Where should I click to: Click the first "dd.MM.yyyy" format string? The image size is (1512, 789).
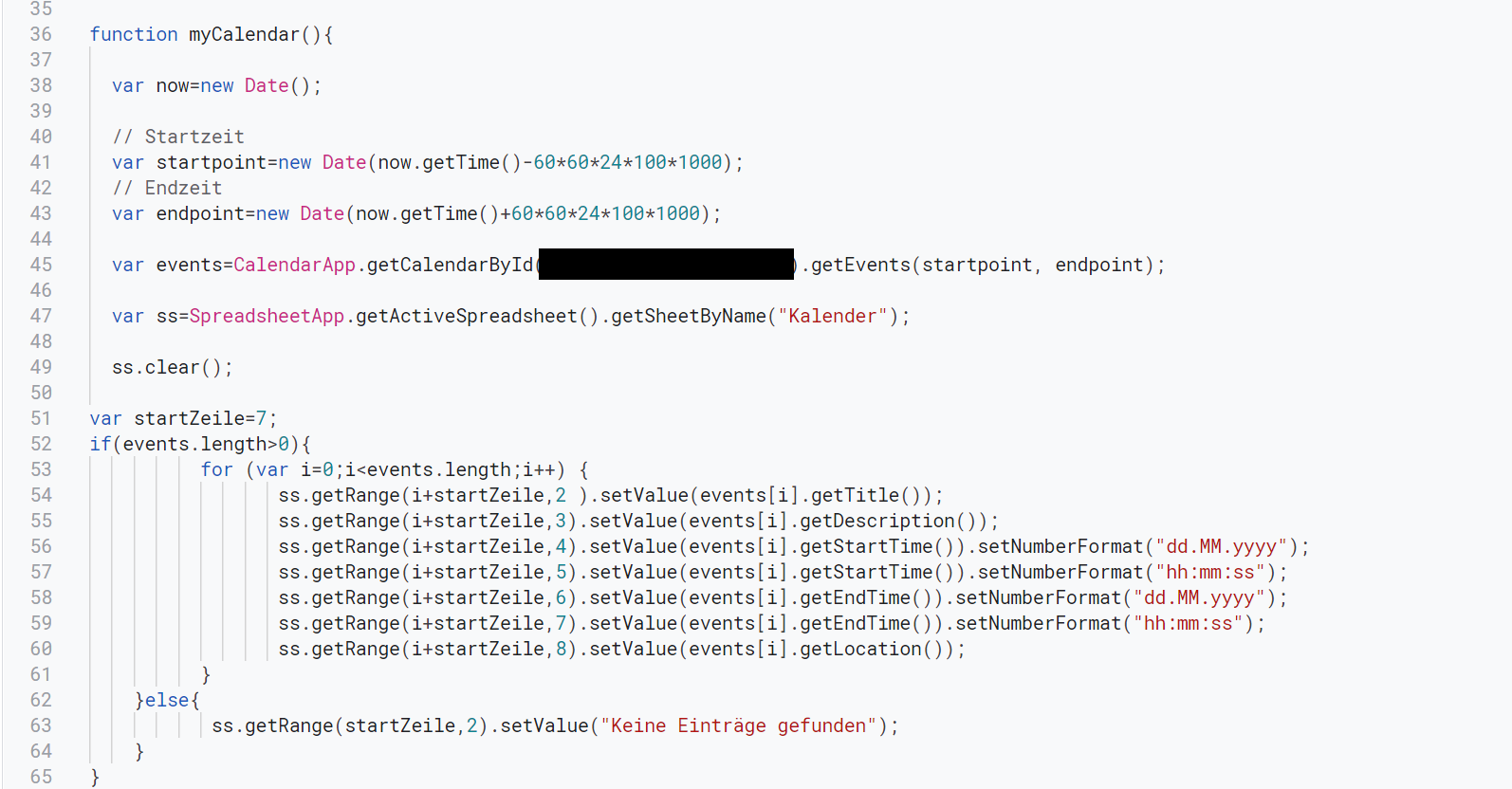tap(1221, 546)
